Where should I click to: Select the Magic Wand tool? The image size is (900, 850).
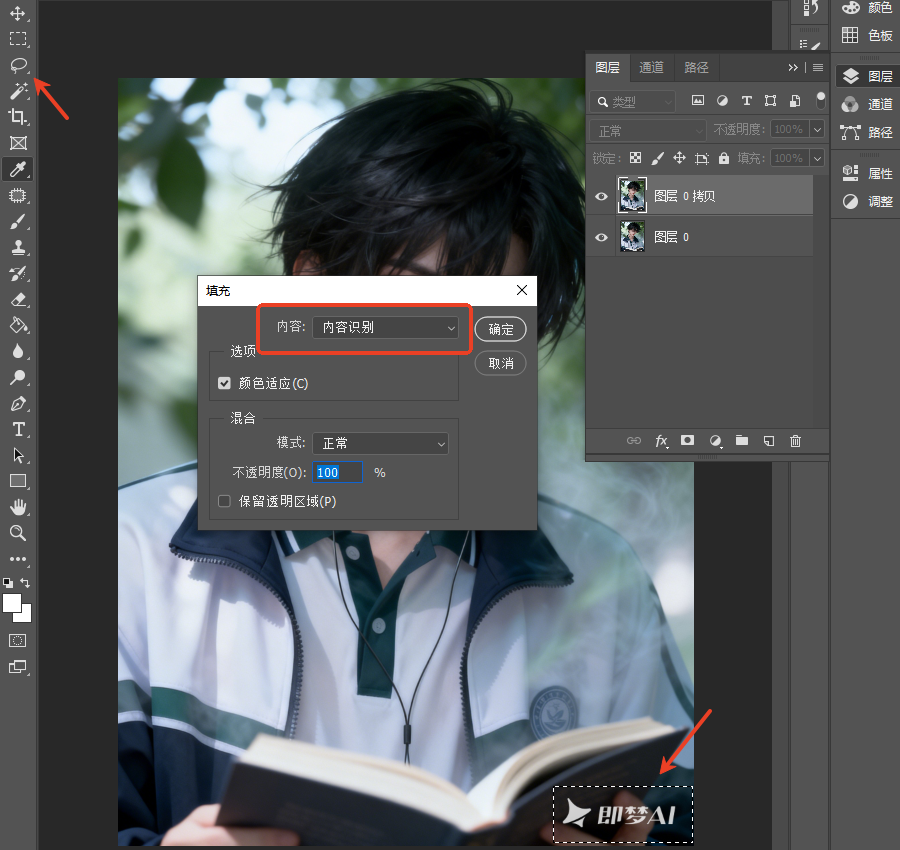[18, 91]
